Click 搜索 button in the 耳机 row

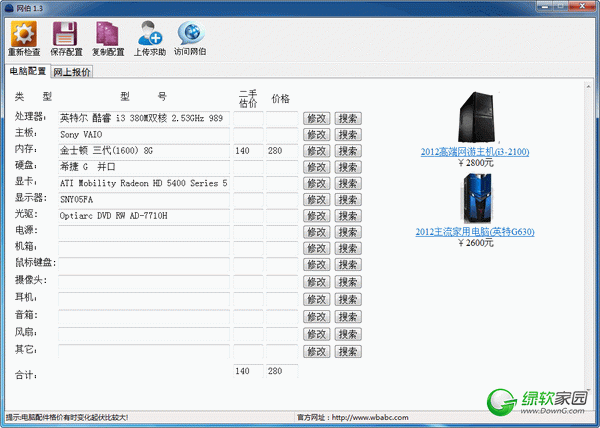[348, 299]
